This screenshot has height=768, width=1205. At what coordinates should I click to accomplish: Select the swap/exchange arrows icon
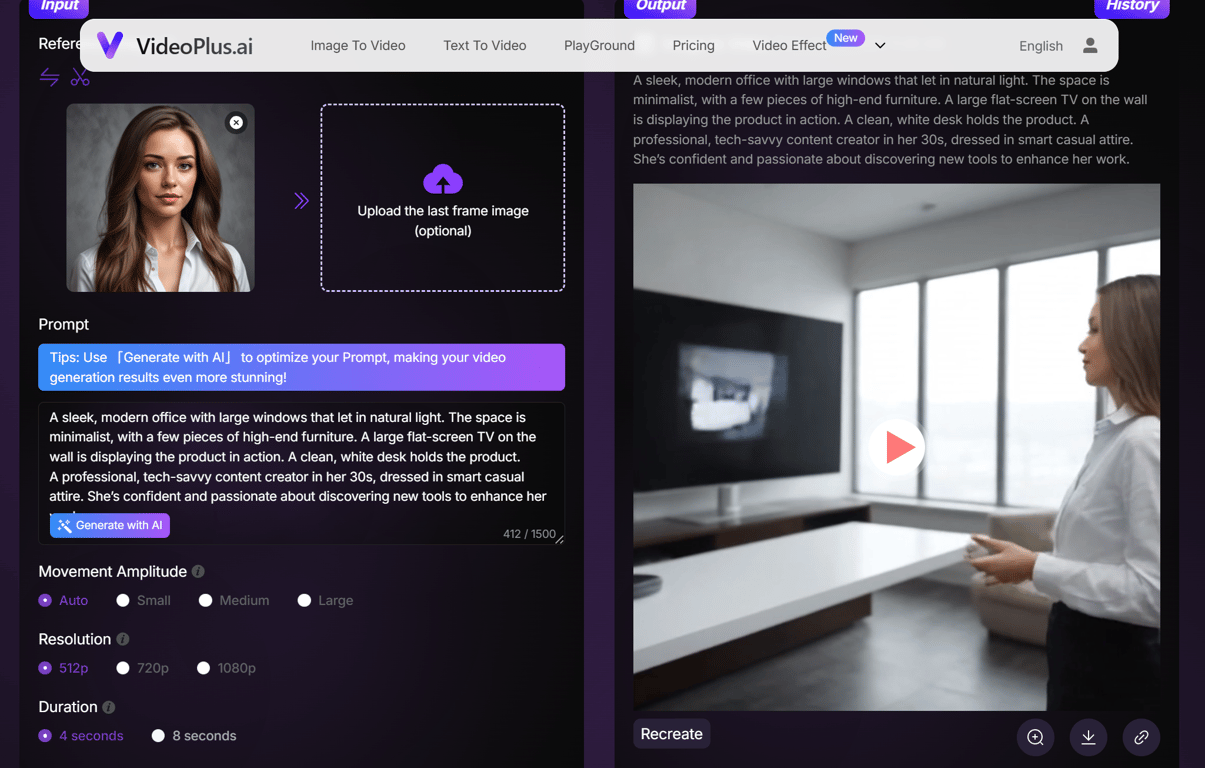(49, 77)
